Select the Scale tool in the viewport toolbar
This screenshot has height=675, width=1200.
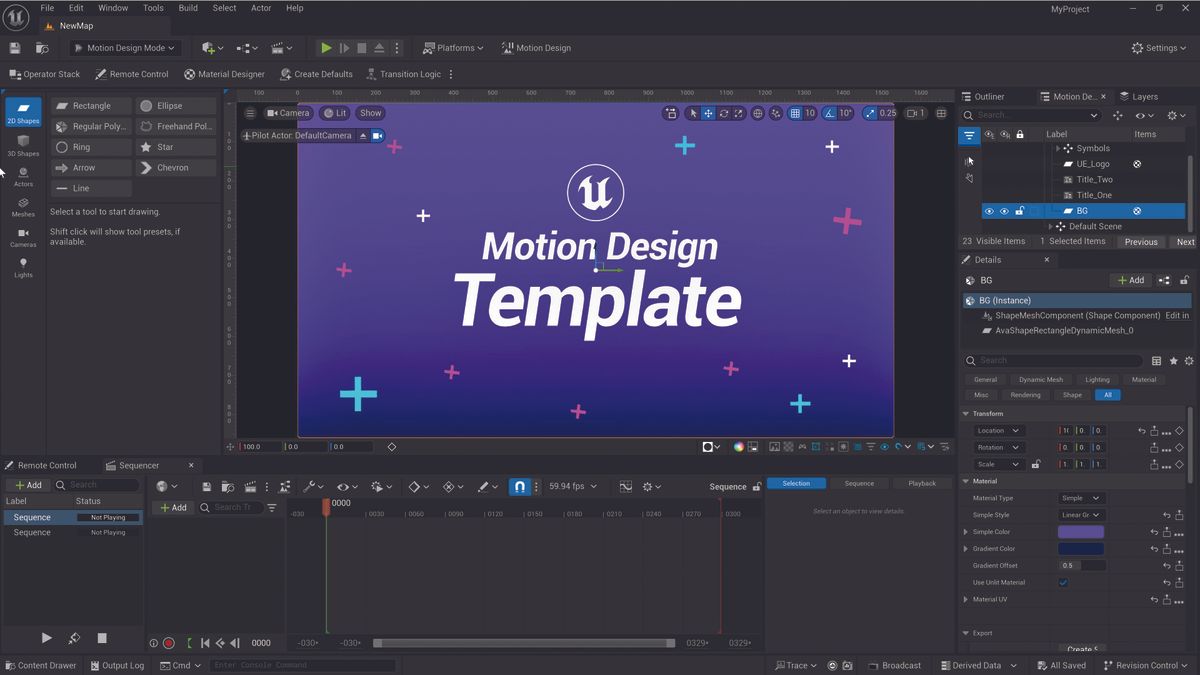(736, 113)
